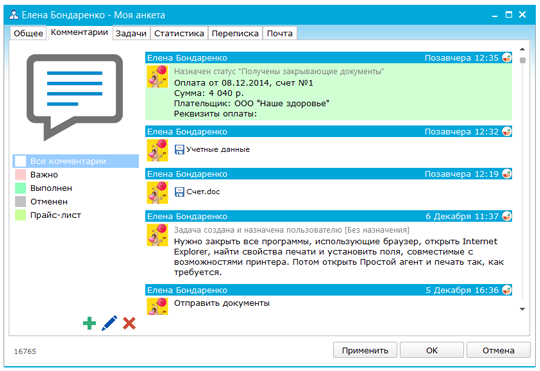Open the Общее tab

28,33
